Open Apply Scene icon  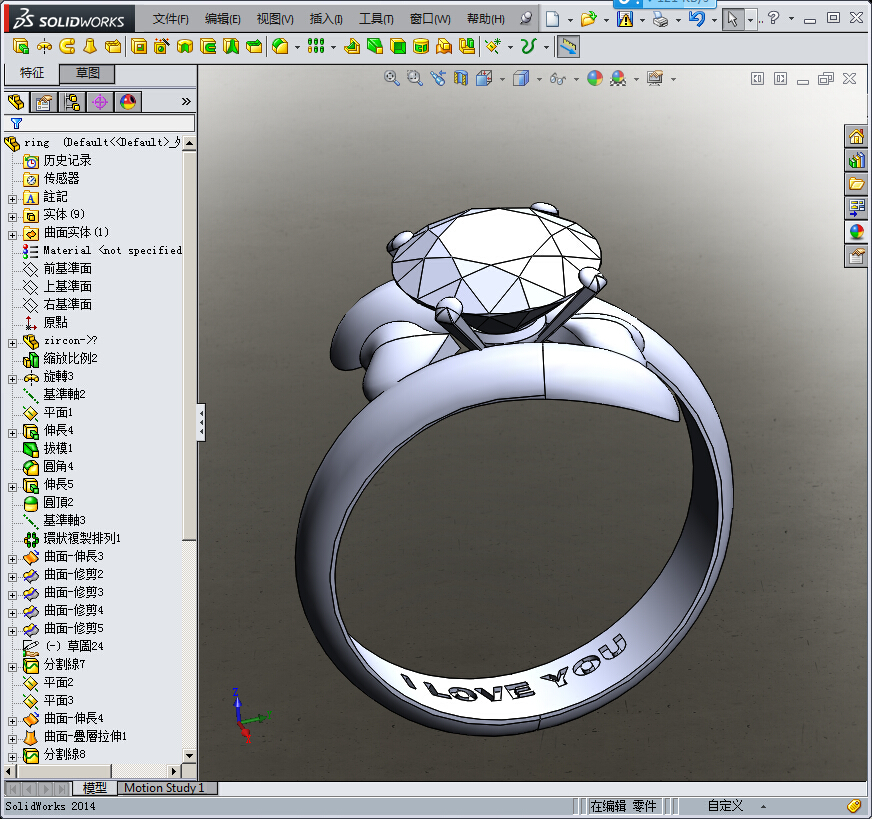tap(618, 78)
